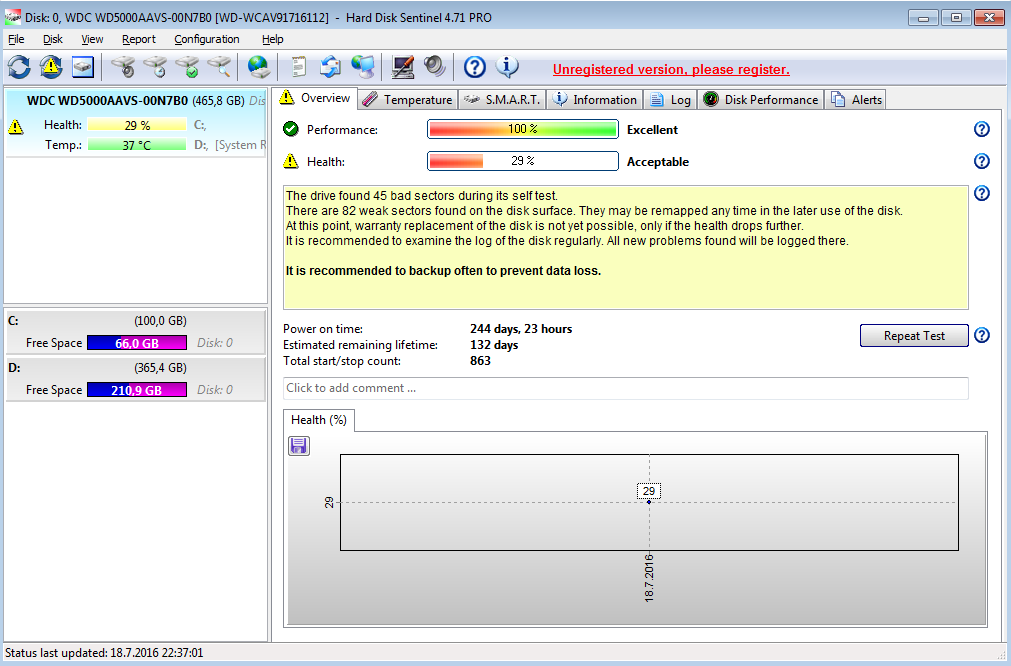Viewport: 1011px width, 666px height.
Task: Click help icon next to Repeat Test
Action: point(981,335)
